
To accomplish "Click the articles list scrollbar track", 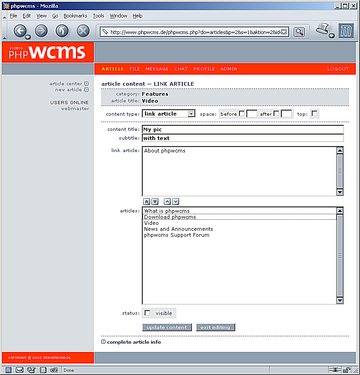I will click(340, 255).
